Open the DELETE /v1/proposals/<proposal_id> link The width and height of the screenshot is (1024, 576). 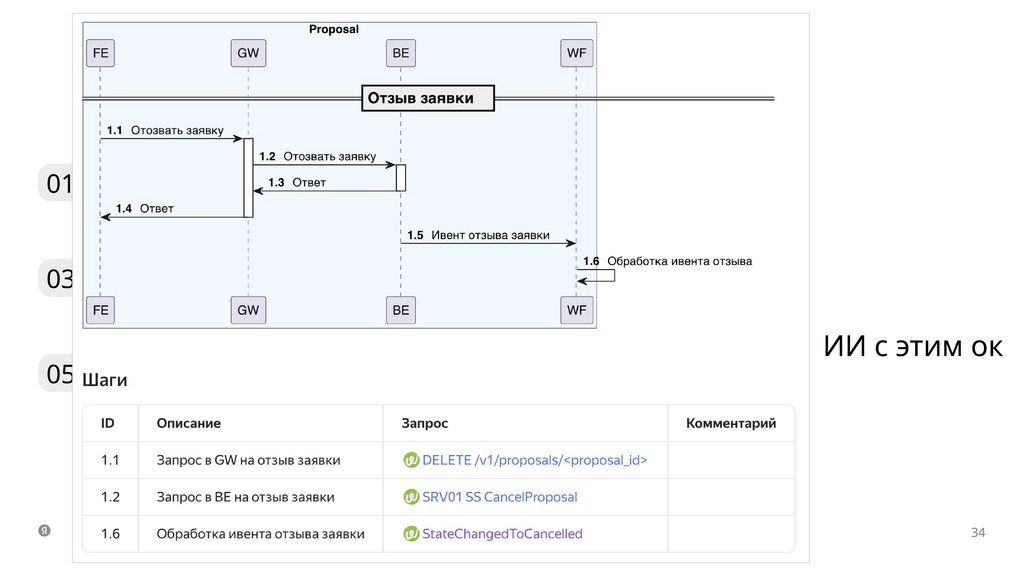click(x=535, y=461)
